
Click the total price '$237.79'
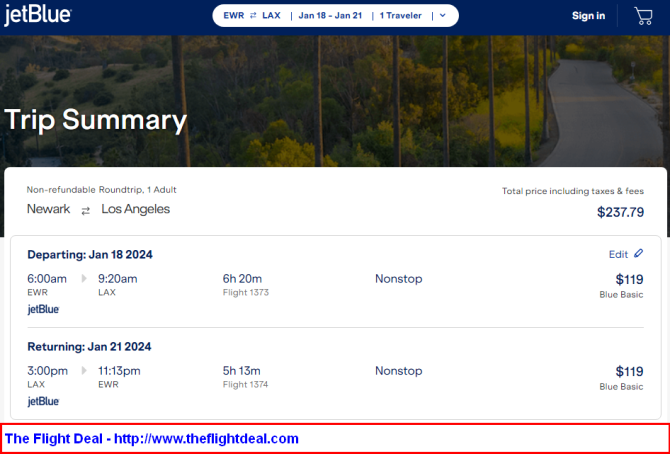pyautogui.click(x=620, y=212)
